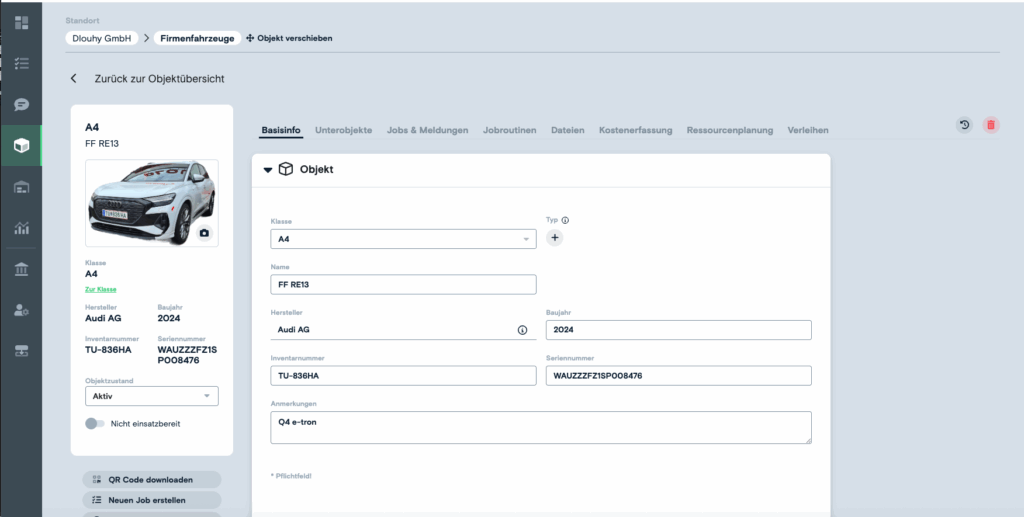Switch to the Kostenerfassung tab
This screenshot has height=517, width=1024.
pos(635,130)
